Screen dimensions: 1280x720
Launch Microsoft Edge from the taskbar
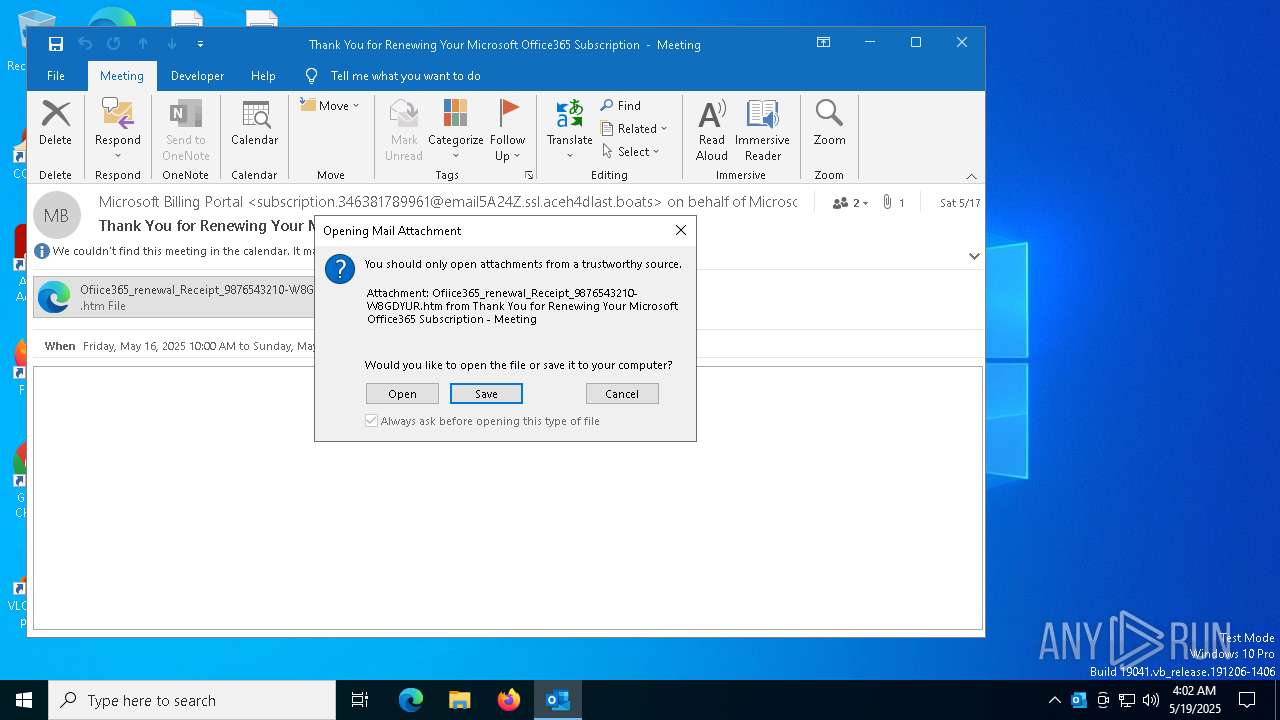click(411, 700)
